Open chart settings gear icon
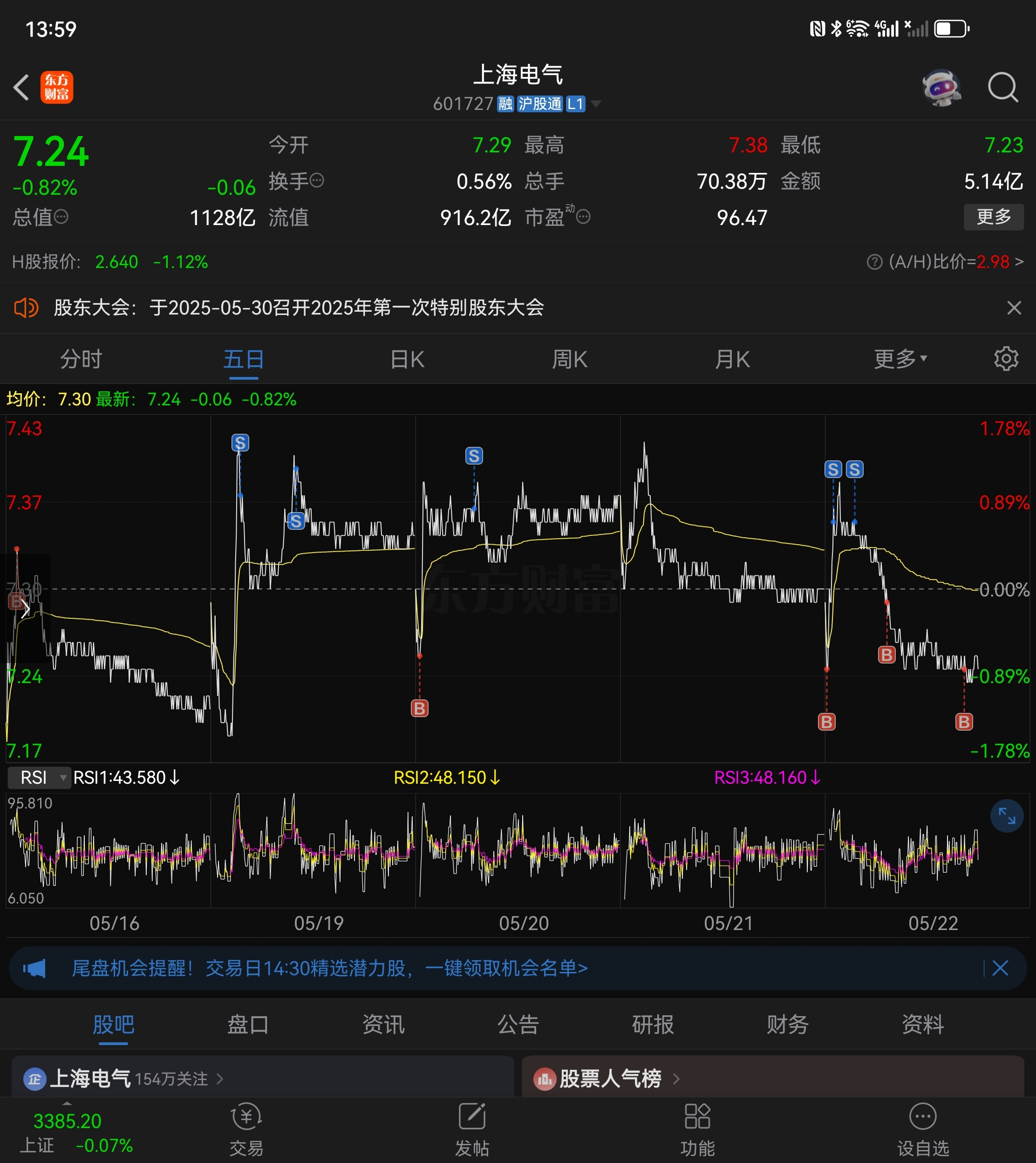This screenshot has width=1036, height=1163. [x=1006, y=359]
